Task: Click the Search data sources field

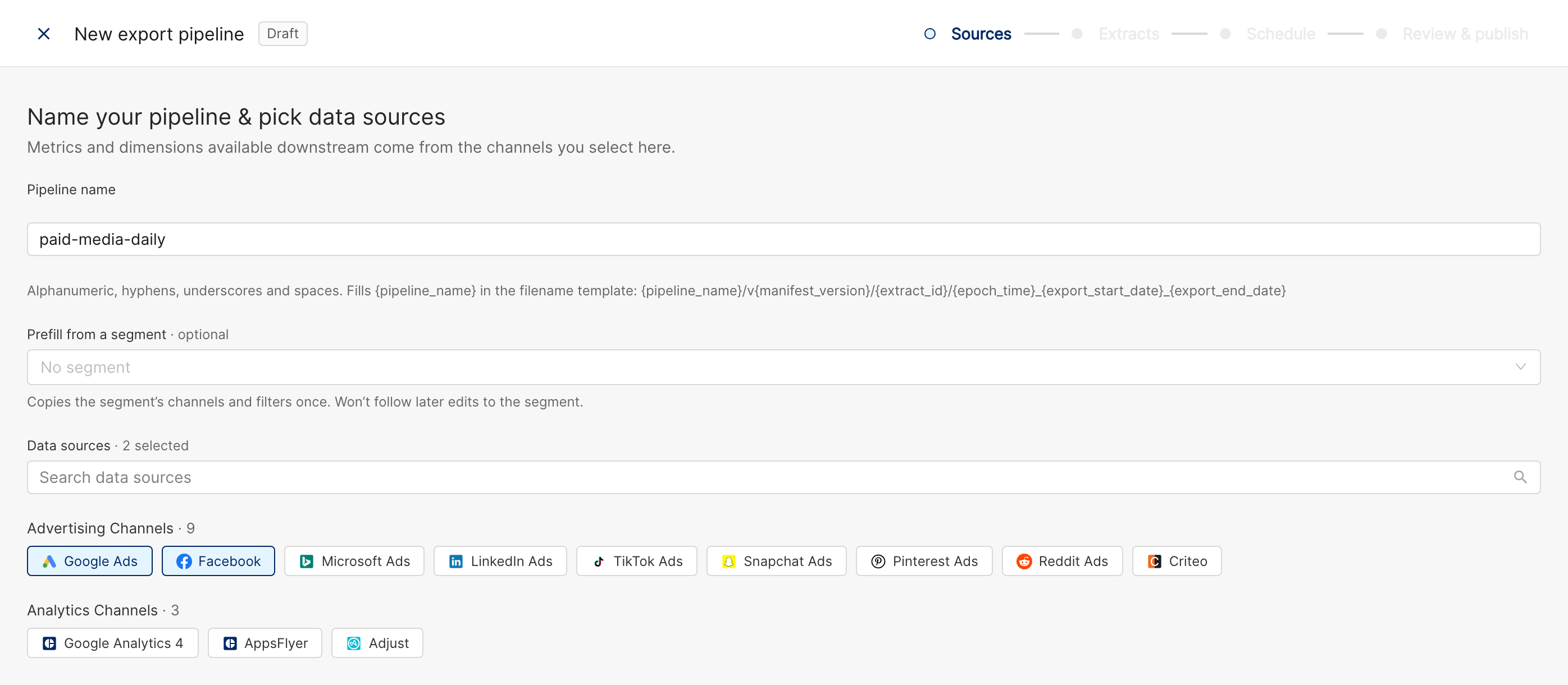Action: point(784,477)
